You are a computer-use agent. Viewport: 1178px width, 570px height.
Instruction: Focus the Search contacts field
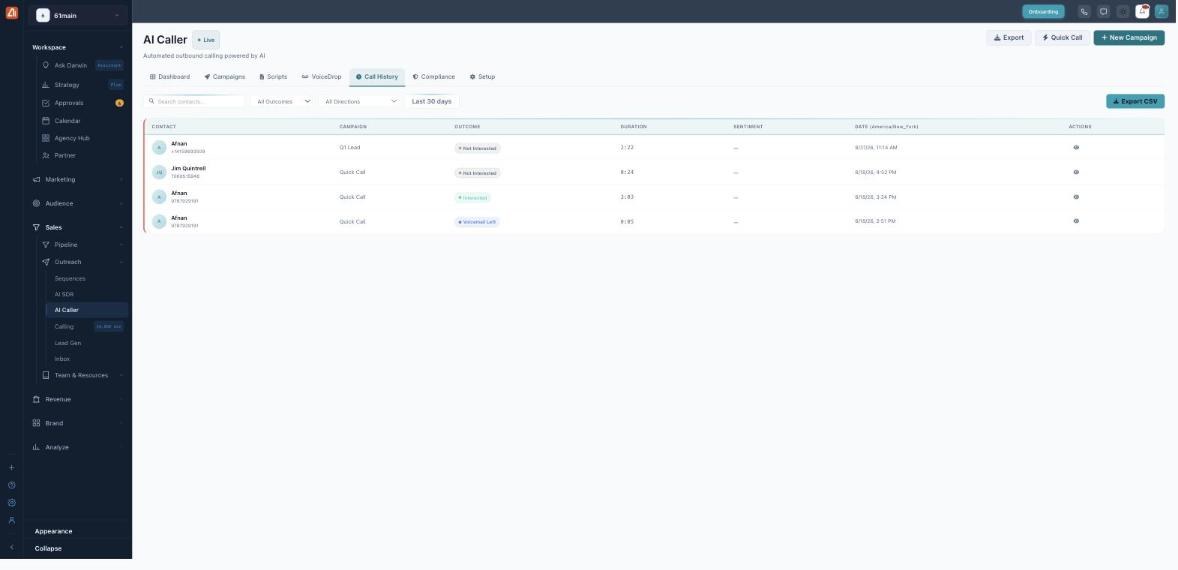tap(195, 101)
